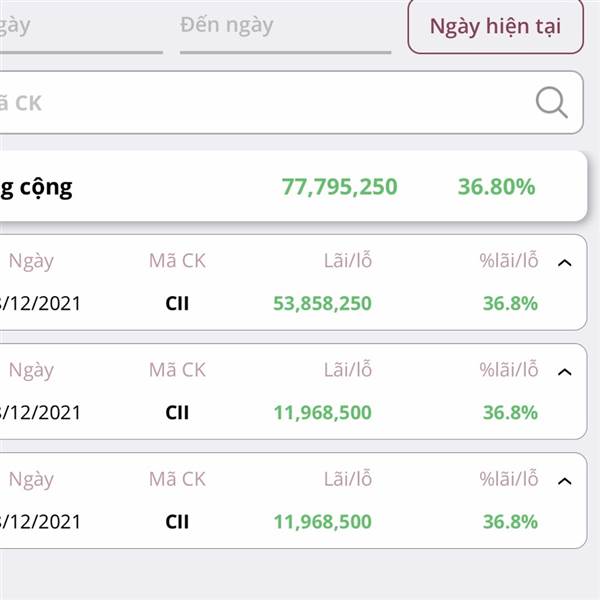Click '%lãi/lỗ' header in second card
This screenshot has height=600, width=600.
[509, 370]
